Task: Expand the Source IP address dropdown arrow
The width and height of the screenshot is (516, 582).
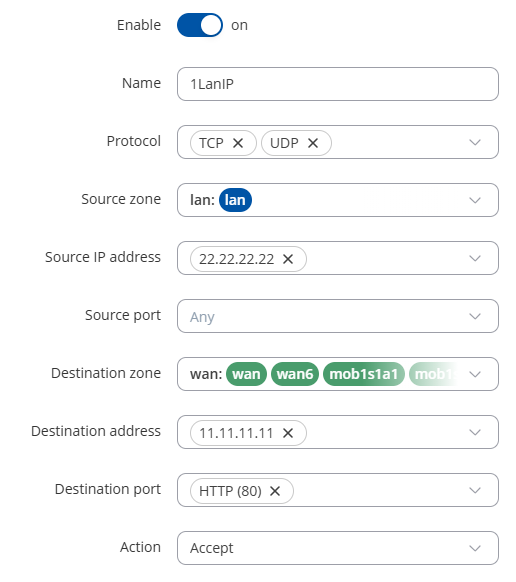Action: (x=475, y=258)
